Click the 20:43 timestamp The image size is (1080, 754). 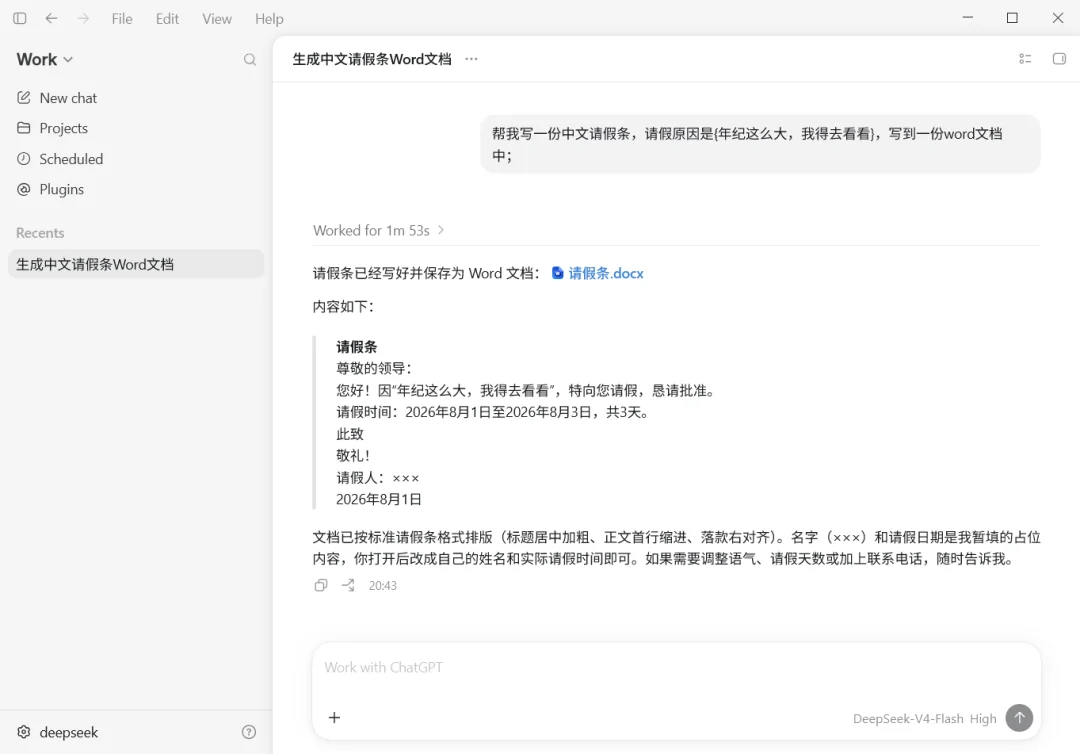click(382, 586)
